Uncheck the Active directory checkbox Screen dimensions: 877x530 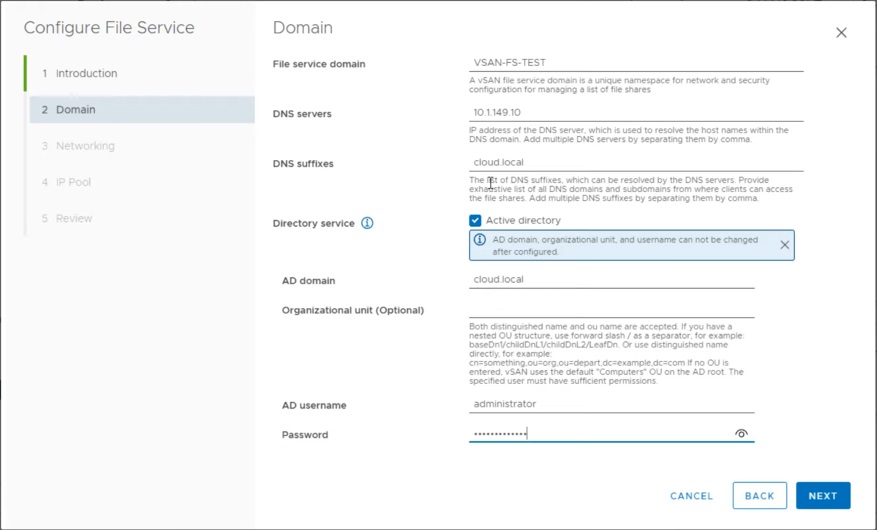pos(475,221)
